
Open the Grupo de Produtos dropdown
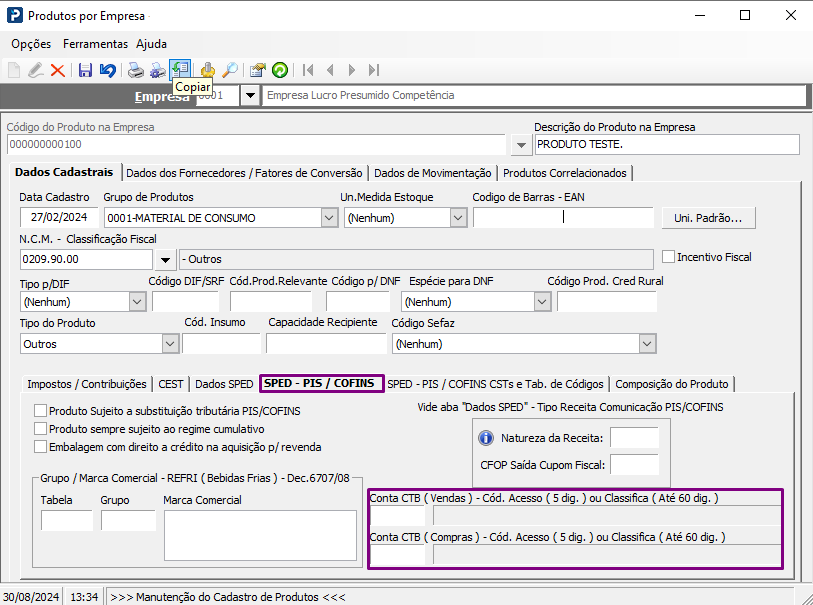click(x=329, y=218)
